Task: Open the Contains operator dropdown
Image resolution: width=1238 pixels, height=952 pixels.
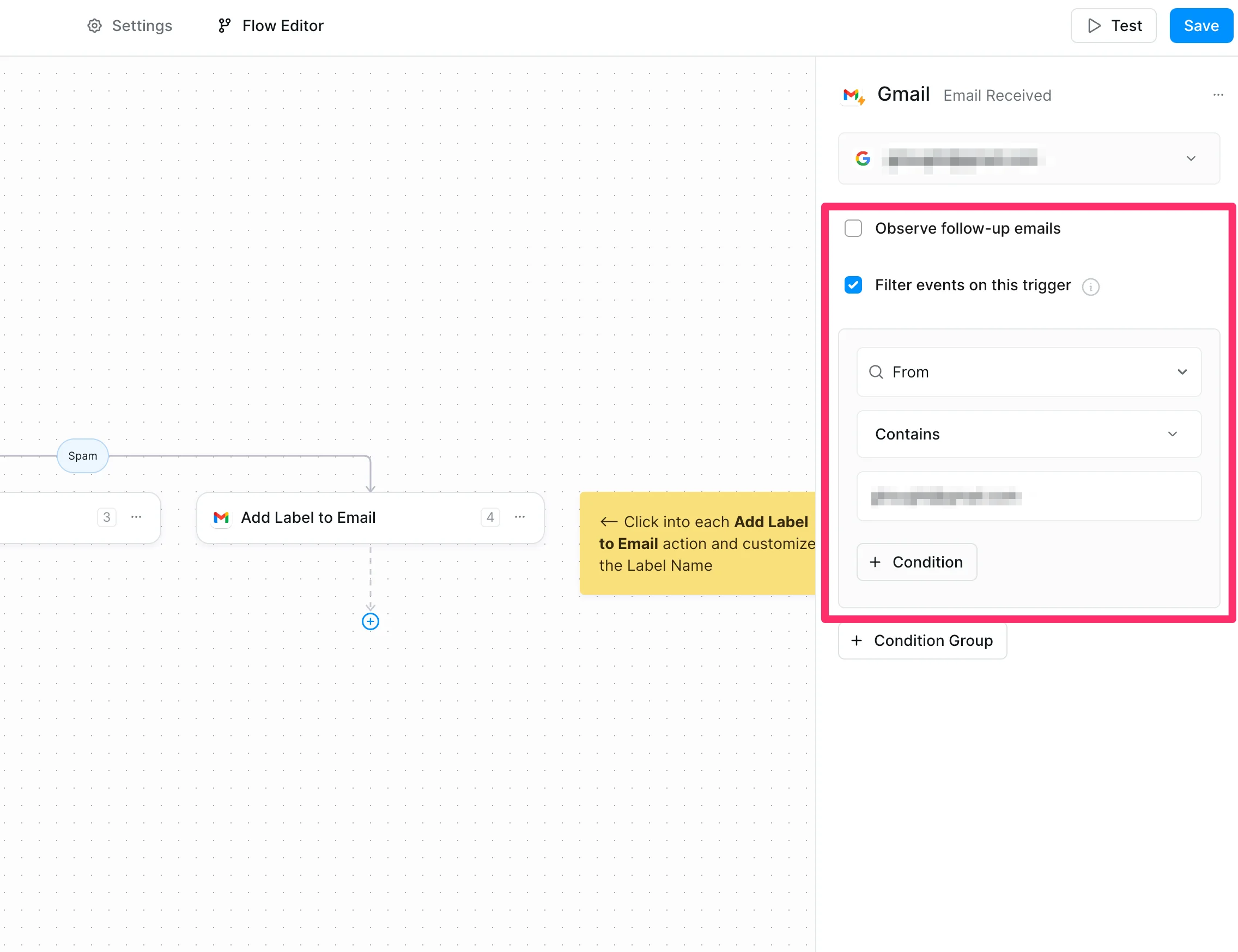Action: (x=1028, y=434)
